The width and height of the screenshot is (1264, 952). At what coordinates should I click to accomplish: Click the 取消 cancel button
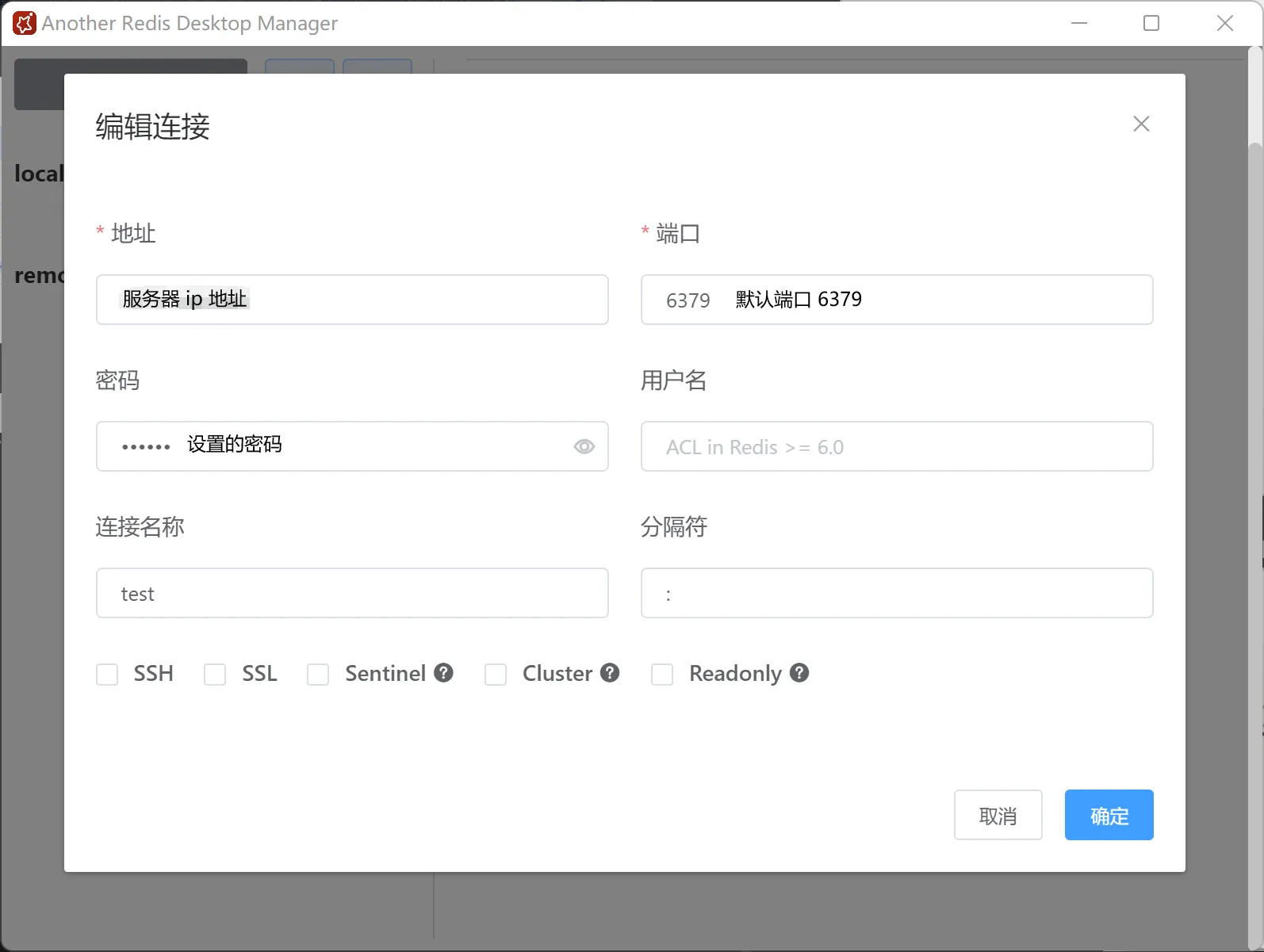pyautogui.click(x=998, y=815)
